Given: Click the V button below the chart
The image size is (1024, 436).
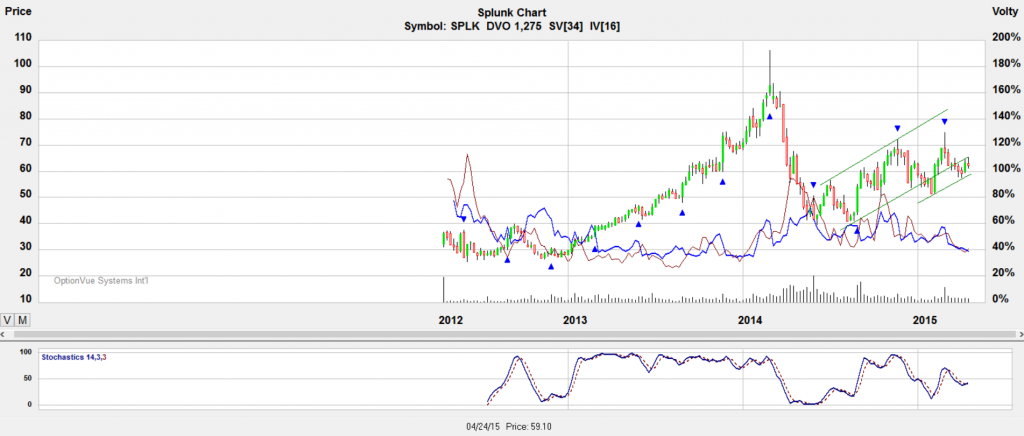Looking at the screenshot, I should coord(8,319).
